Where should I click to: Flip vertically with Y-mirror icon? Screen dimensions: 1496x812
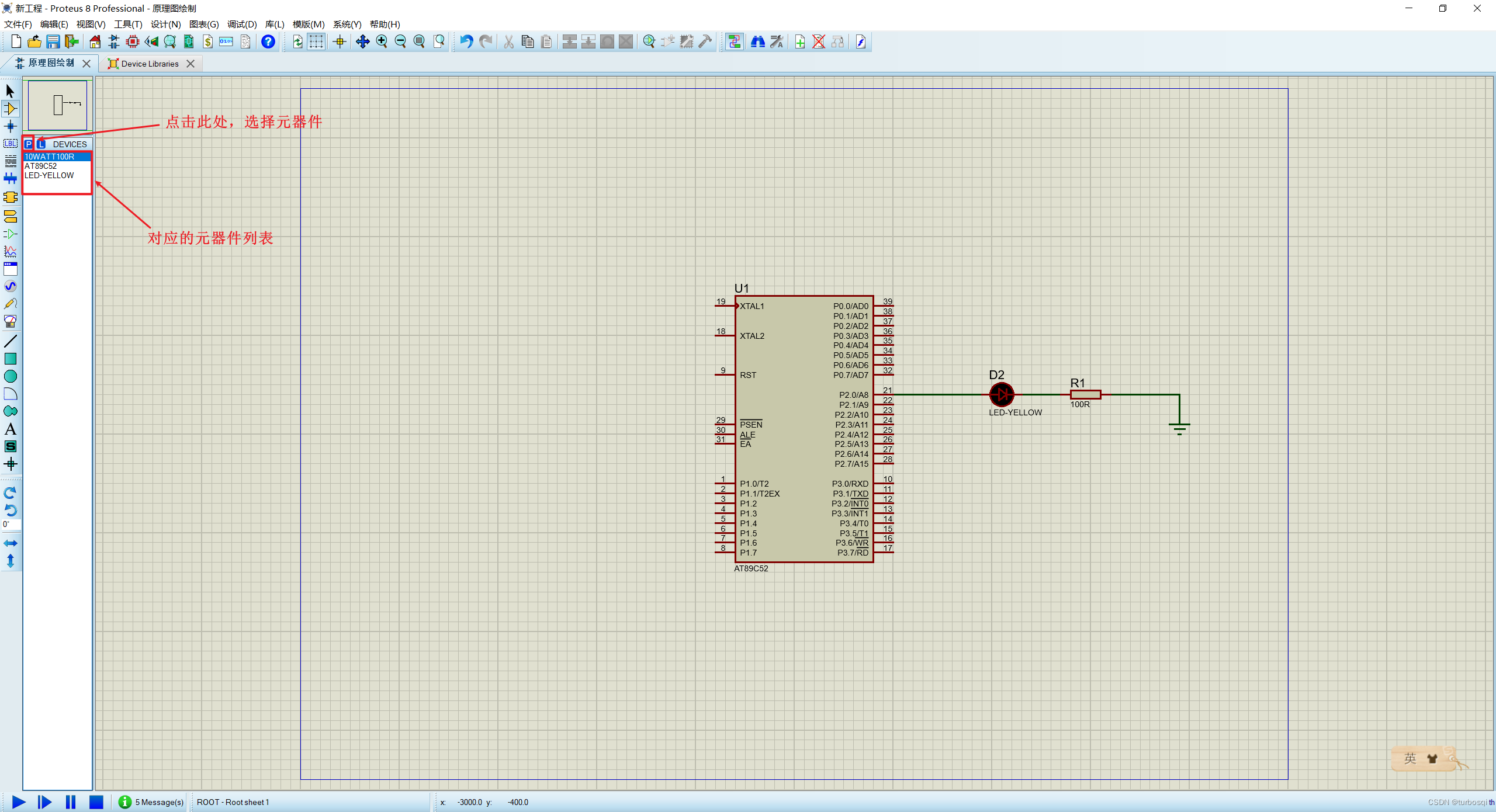pos(10,561)
